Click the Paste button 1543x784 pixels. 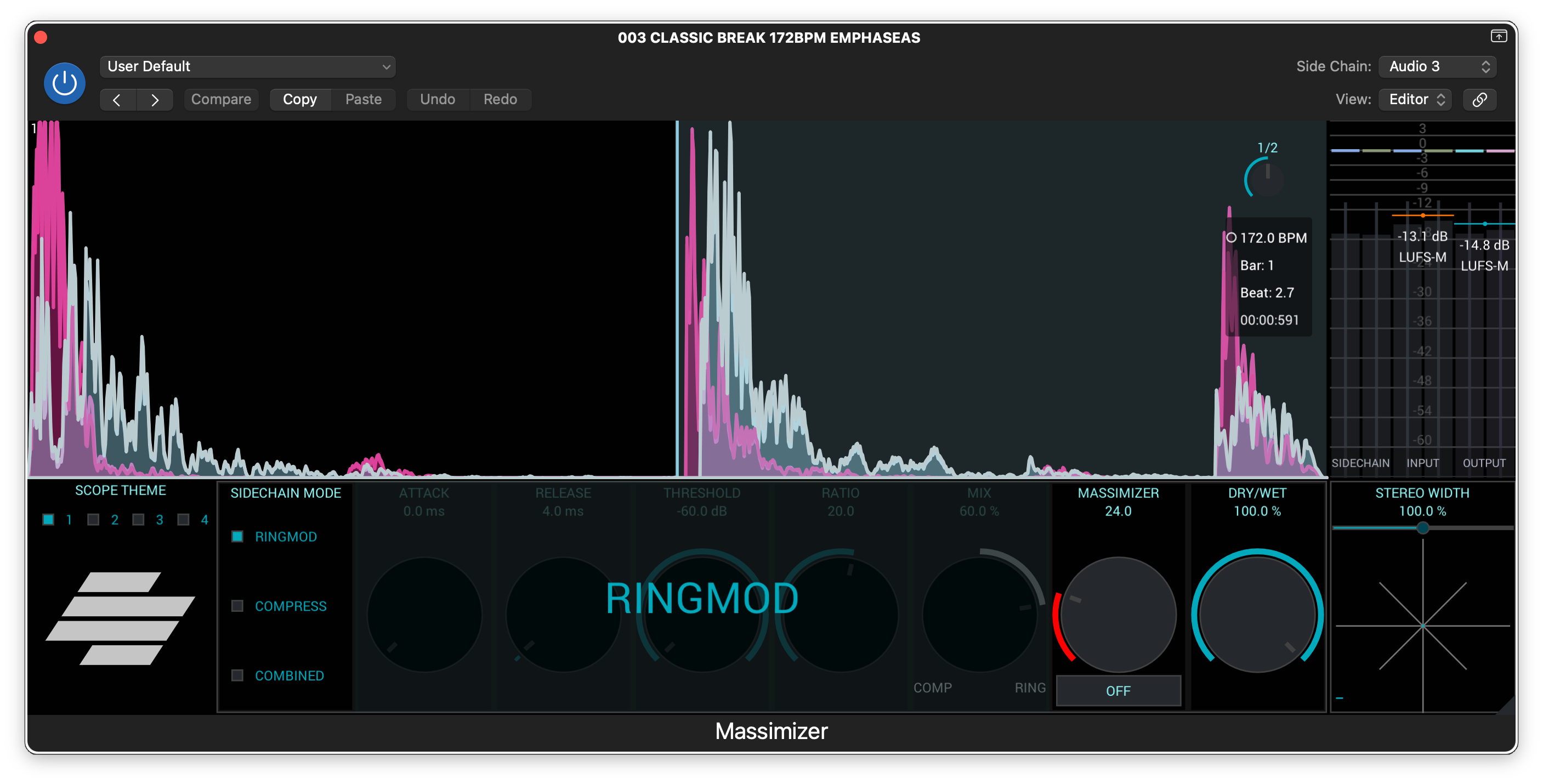click(x=363, y=99)
